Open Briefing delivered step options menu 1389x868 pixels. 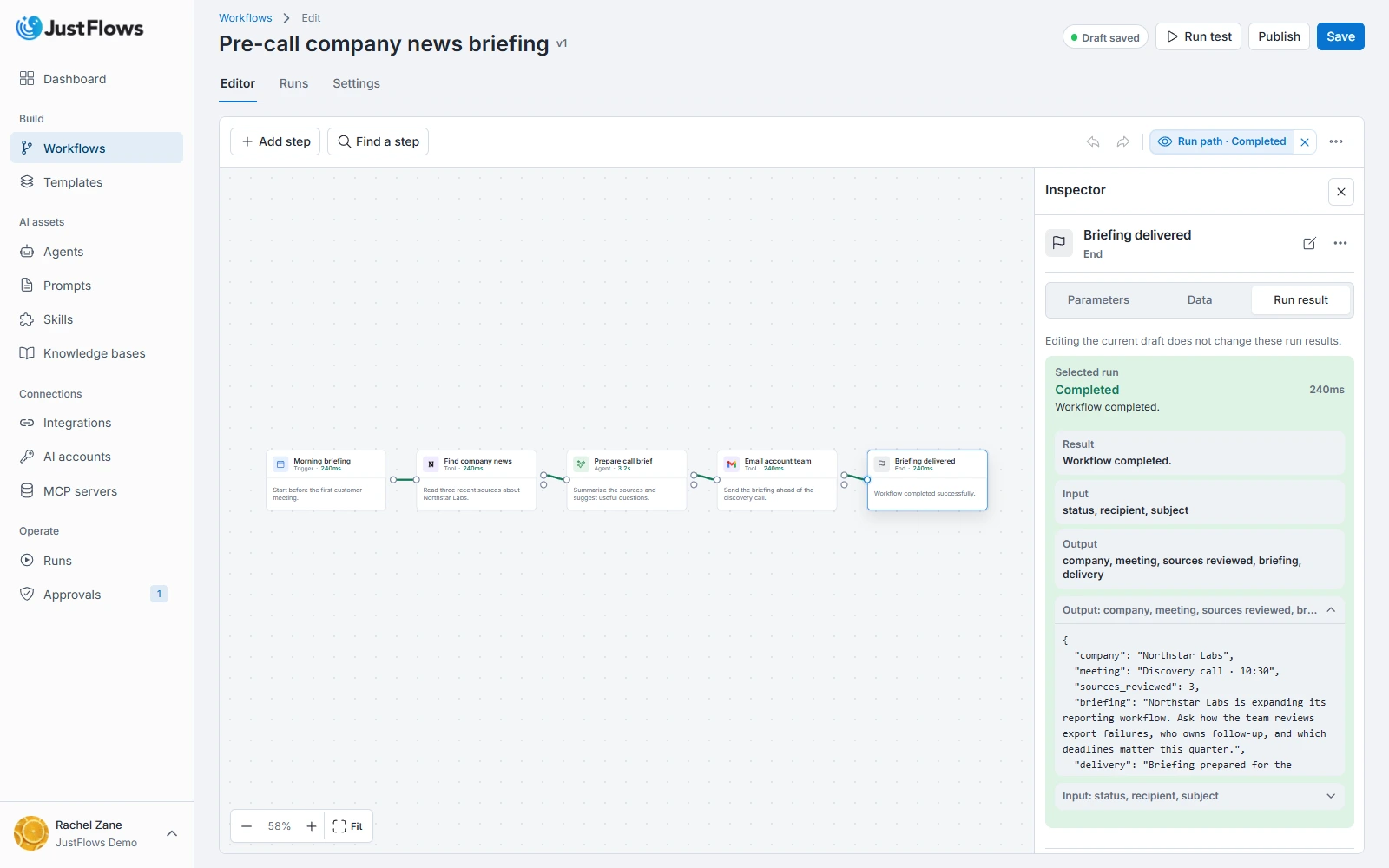click(1340, 243)
